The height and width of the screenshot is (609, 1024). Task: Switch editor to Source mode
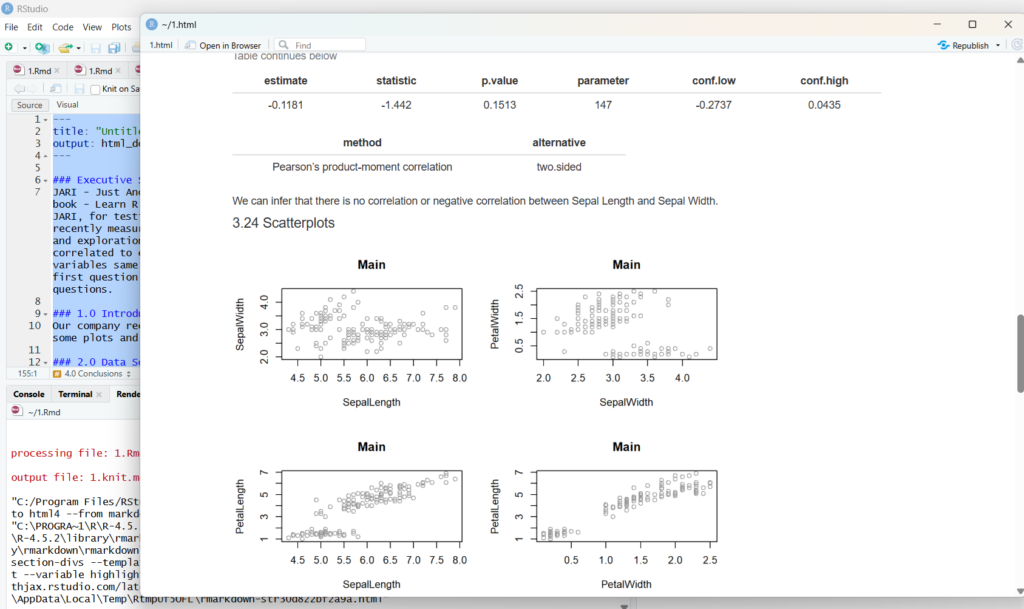29,105
